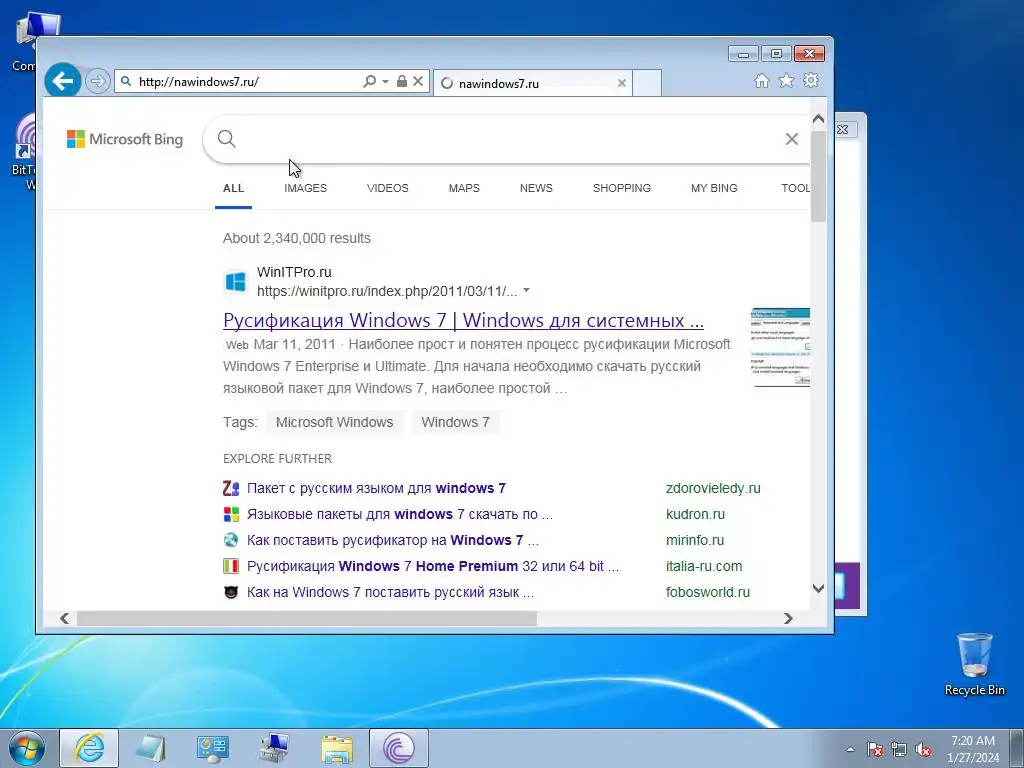Viewport: 1024px width, 768px height.
Task: Open Как поставить русификатор на Windows 7
Action: pos(392,540)
